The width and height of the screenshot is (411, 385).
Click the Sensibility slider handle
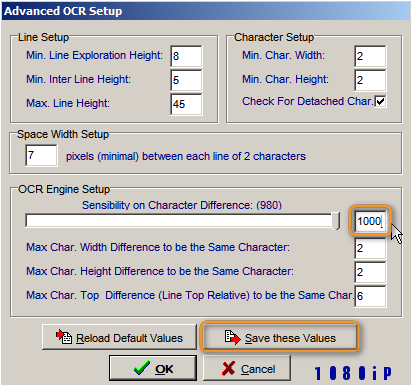336,221
